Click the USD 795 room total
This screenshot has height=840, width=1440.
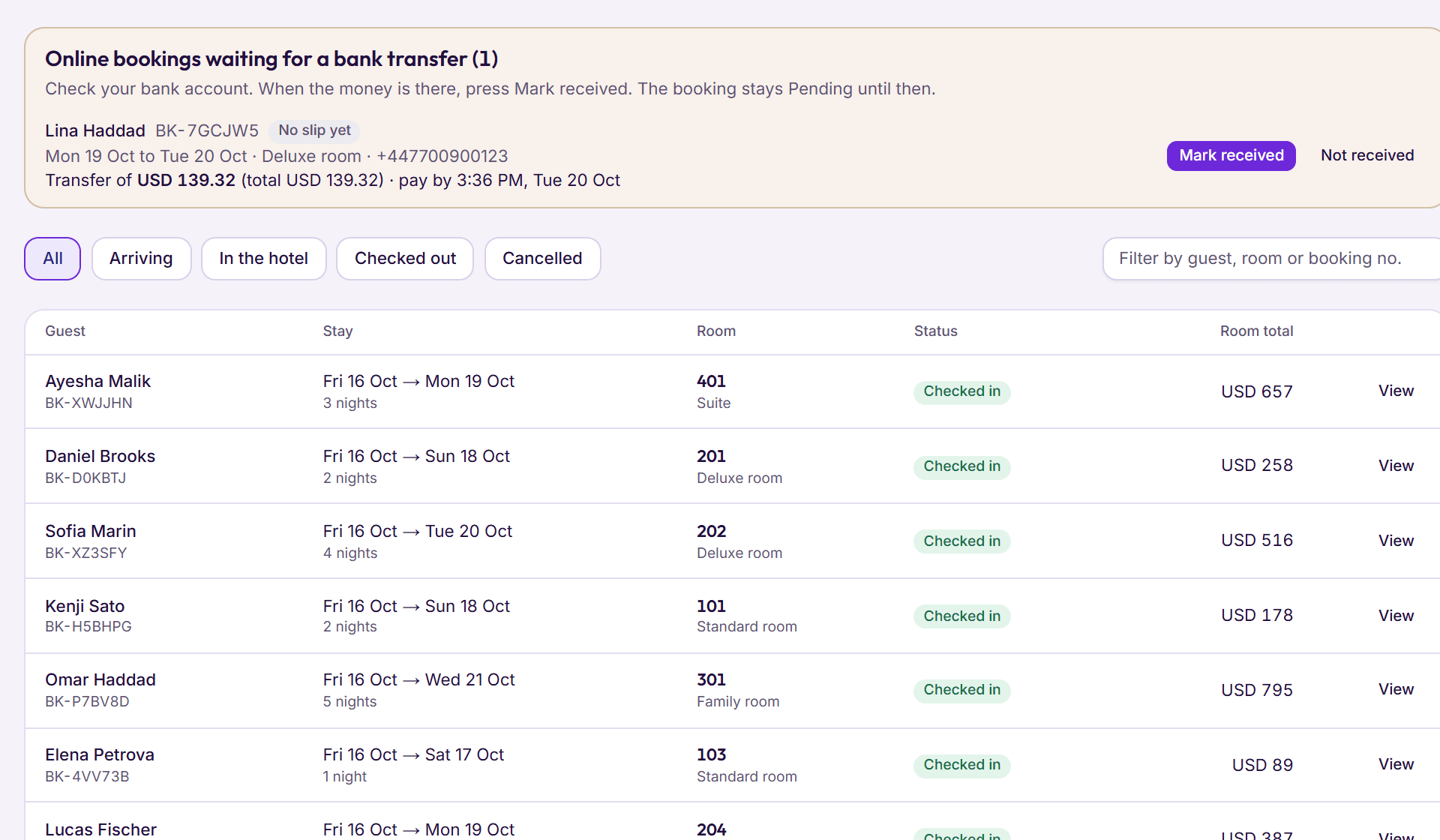point(1257,690)
